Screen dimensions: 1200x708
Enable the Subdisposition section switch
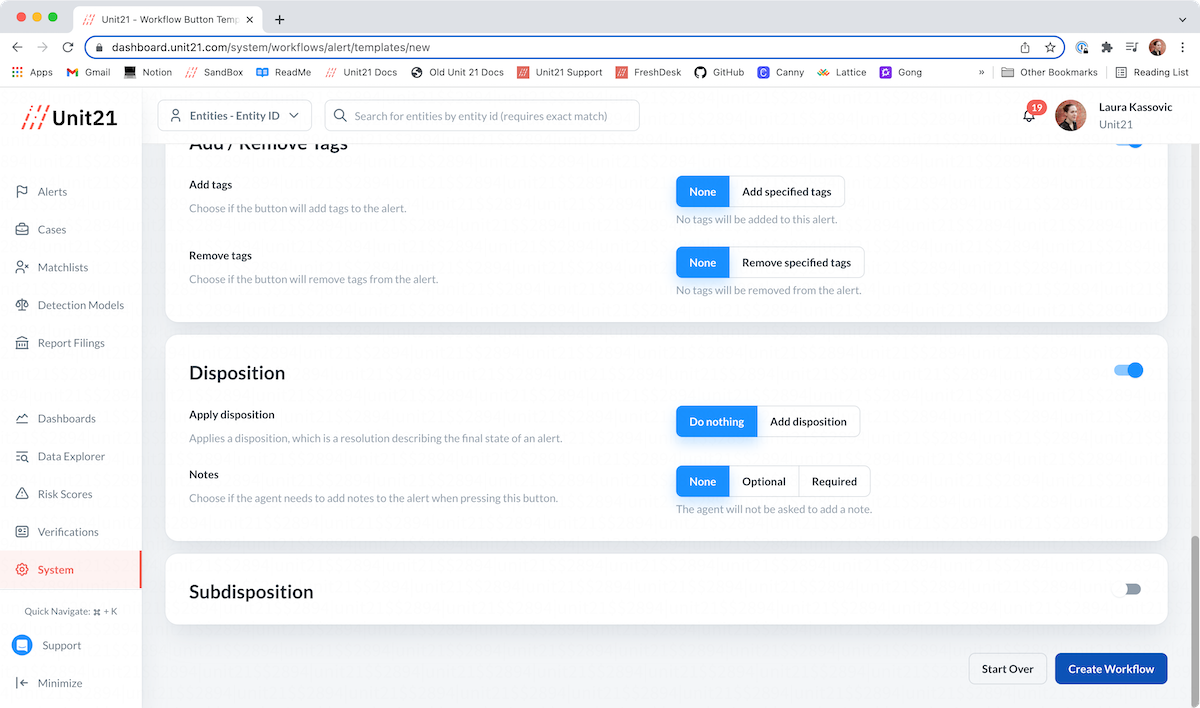pyautogui.click(x=1128, y=589)
